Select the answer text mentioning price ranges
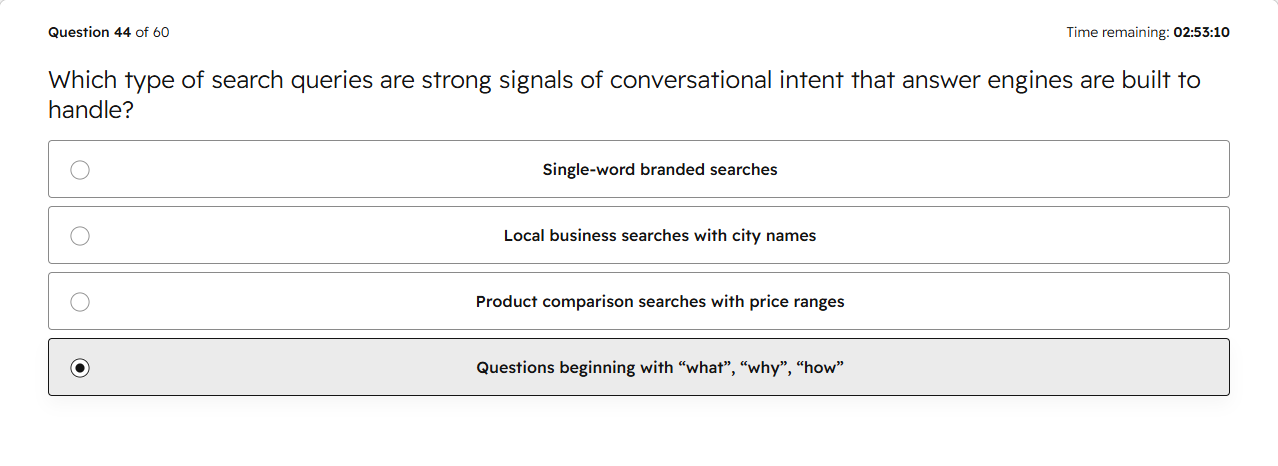Screen dimensions: 1278x466 pyautogui.click(x=660, y=302)
